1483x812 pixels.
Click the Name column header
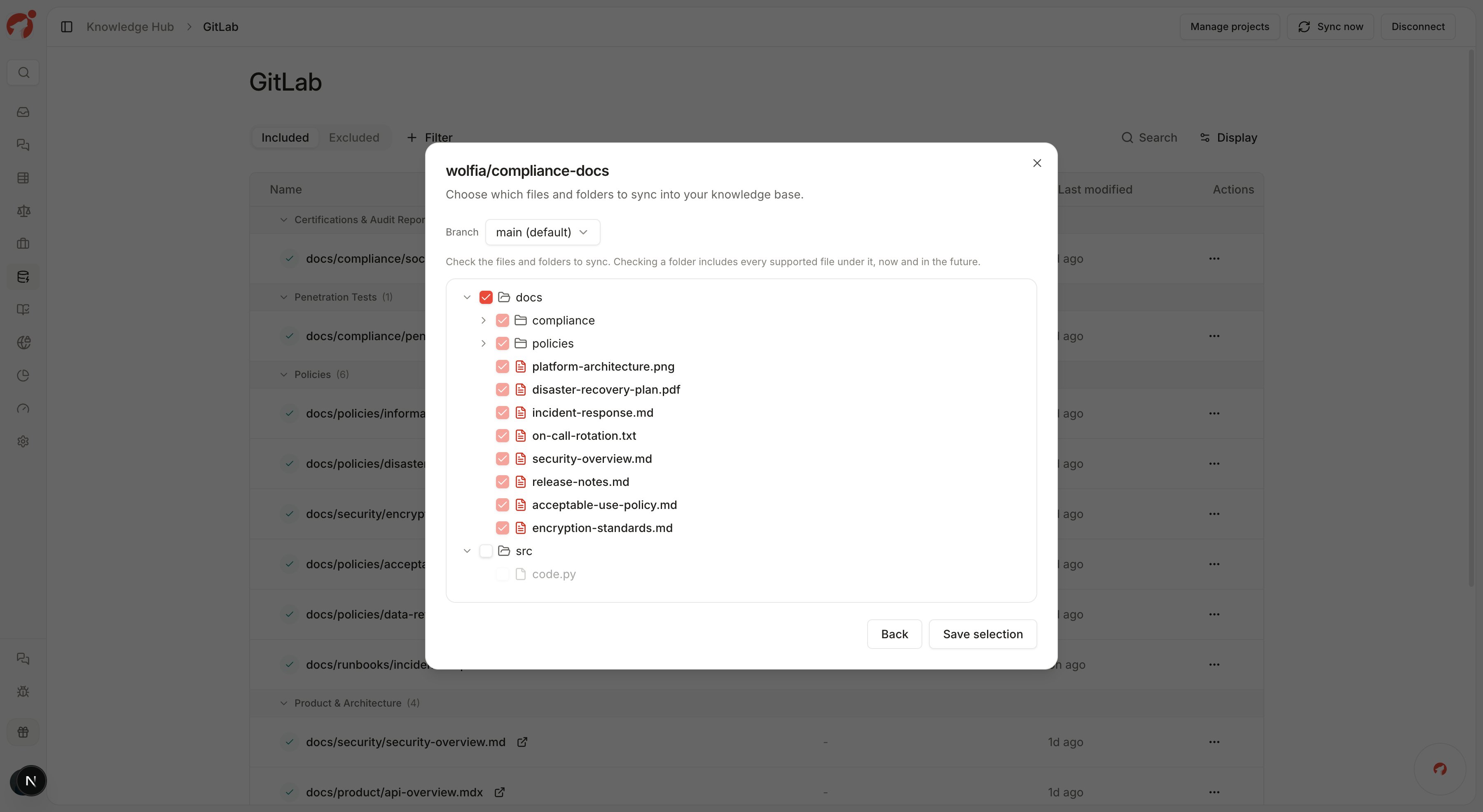(x=285, y=190)
